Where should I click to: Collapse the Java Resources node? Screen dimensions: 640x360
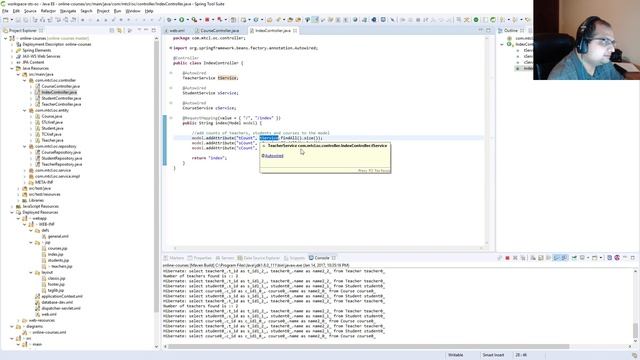(x=12, y=69)
